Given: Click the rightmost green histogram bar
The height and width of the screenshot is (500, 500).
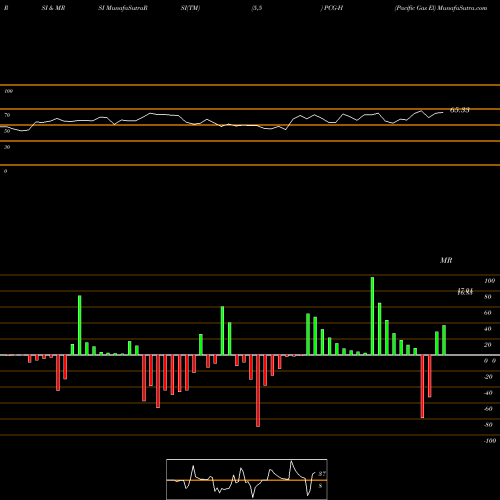Looking at the screenshot, I should point(444,340).
